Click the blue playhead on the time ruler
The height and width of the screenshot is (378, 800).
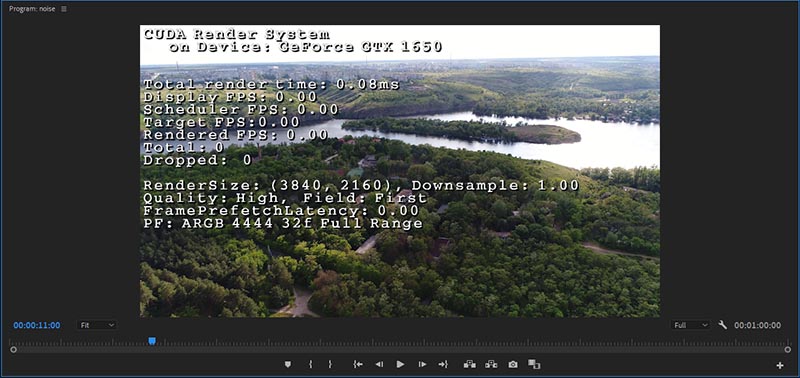(152, 341)
